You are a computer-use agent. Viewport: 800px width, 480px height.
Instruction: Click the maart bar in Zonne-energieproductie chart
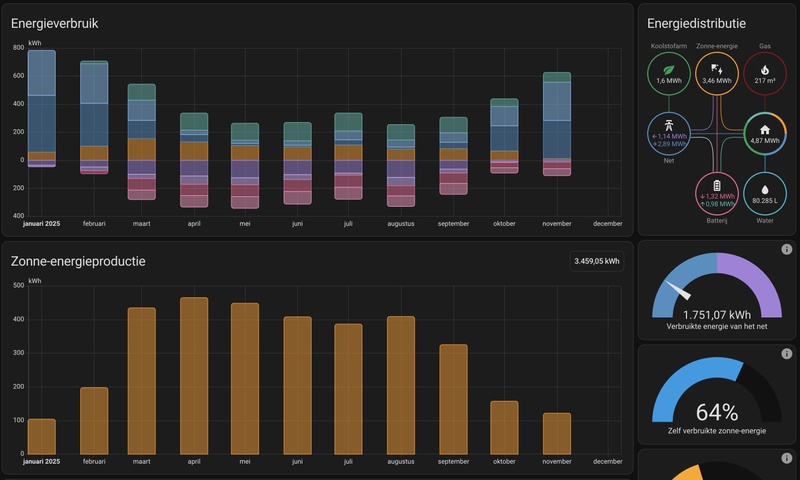click(x=141, y=381)
